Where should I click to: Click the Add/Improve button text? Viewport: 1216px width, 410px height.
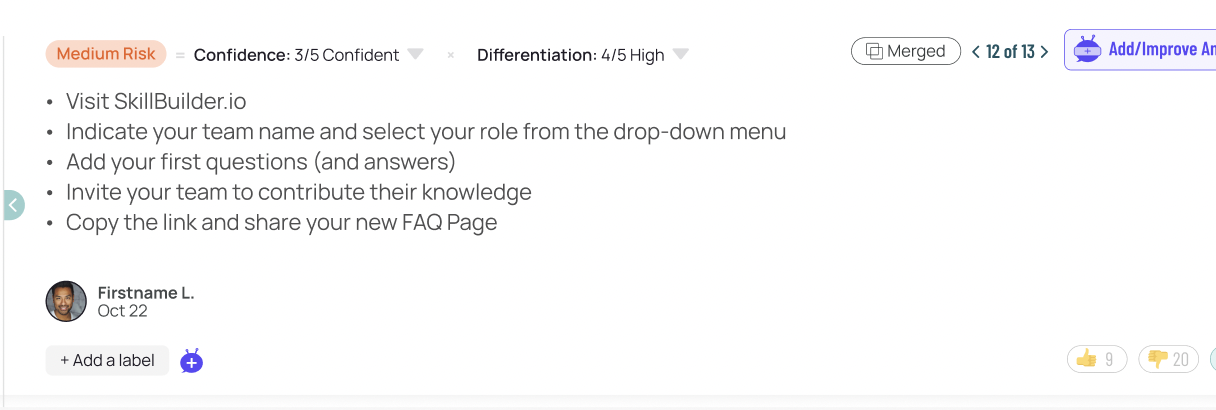pyautogui.click(x=1161, y=49)
